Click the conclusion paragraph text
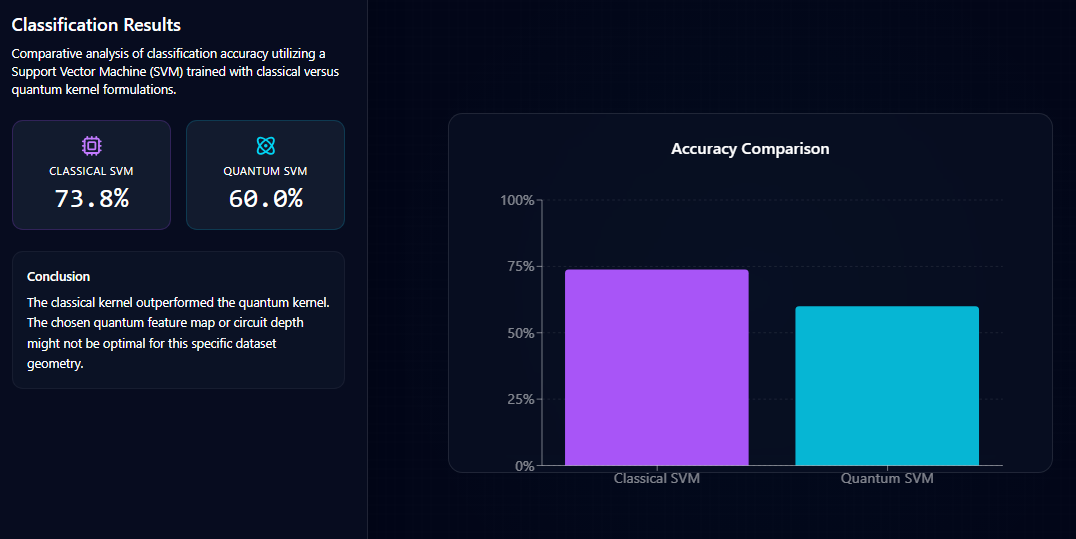 177,333
